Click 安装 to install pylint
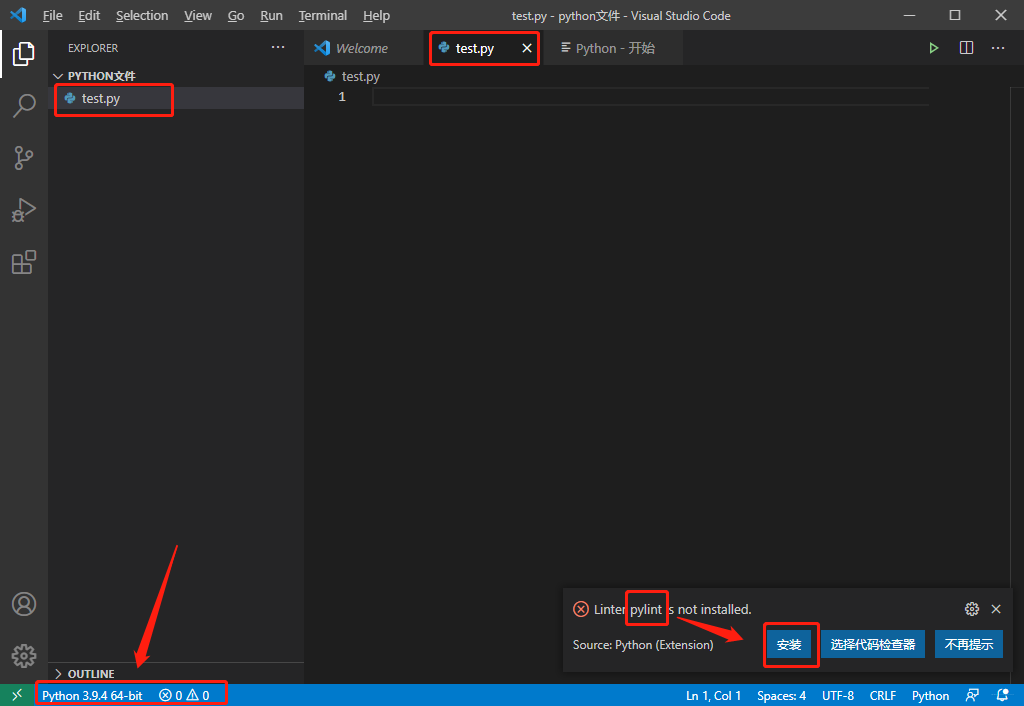 coord(791,644)
